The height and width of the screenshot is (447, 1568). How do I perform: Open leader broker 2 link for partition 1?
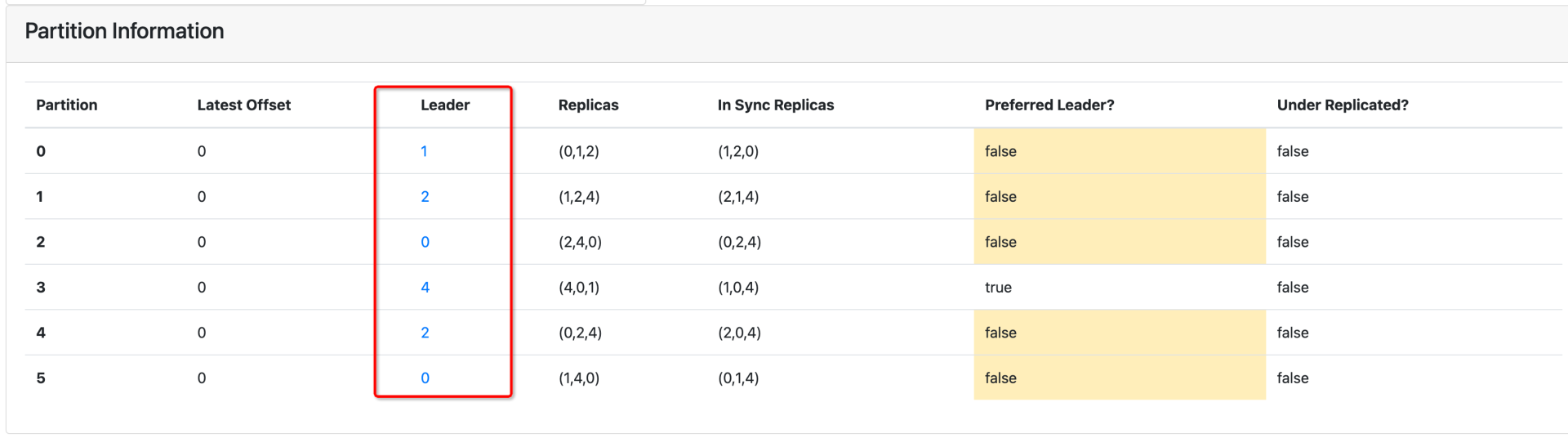(425, 197)
